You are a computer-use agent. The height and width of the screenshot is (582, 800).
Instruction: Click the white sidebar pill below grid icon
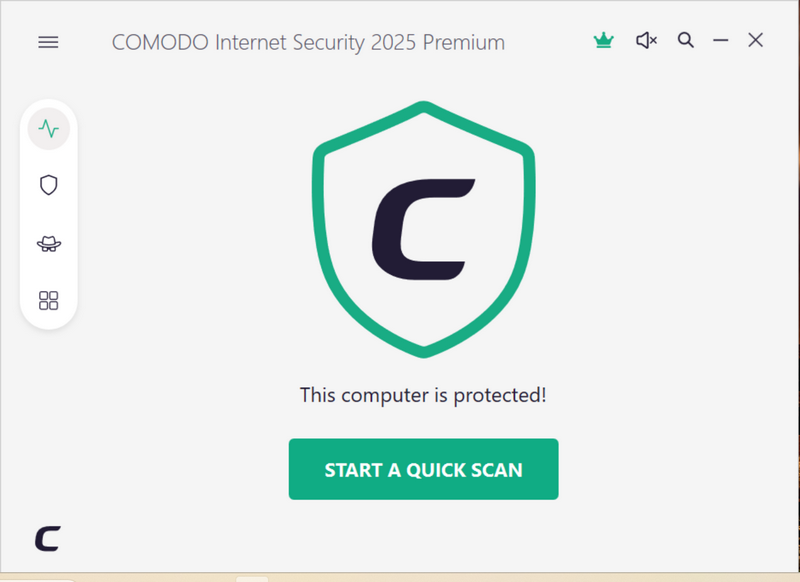point(48,322)
